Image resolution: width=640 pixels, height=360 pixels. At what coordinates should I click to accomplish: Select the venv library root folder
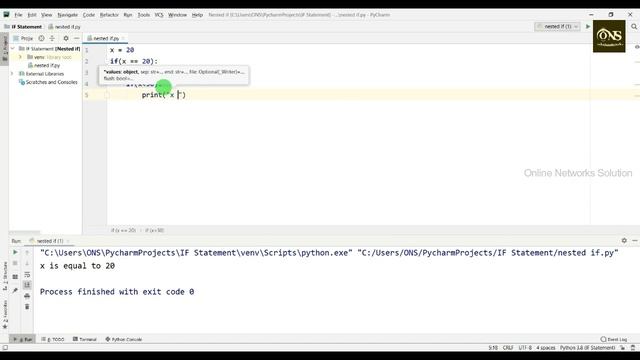click(49, 57)
